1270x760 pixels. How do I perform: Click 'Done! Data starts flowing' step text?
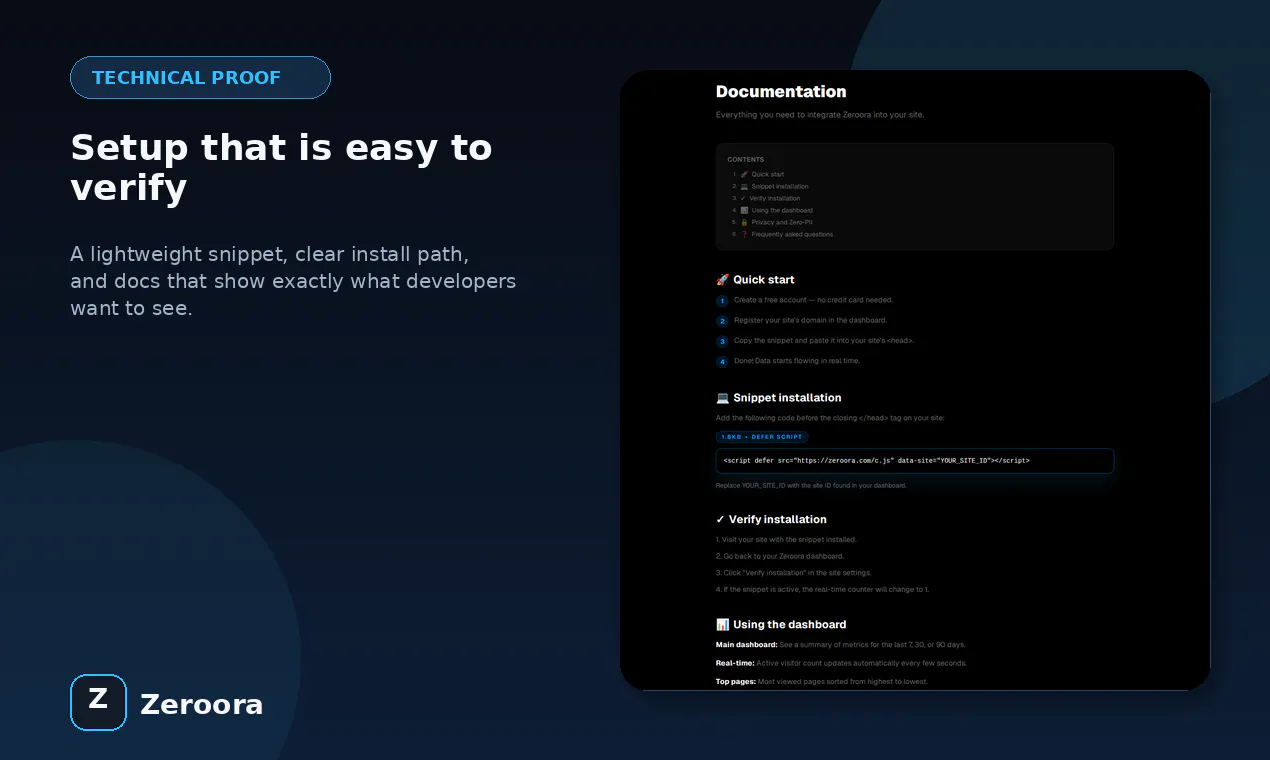(x=797, y=361)
